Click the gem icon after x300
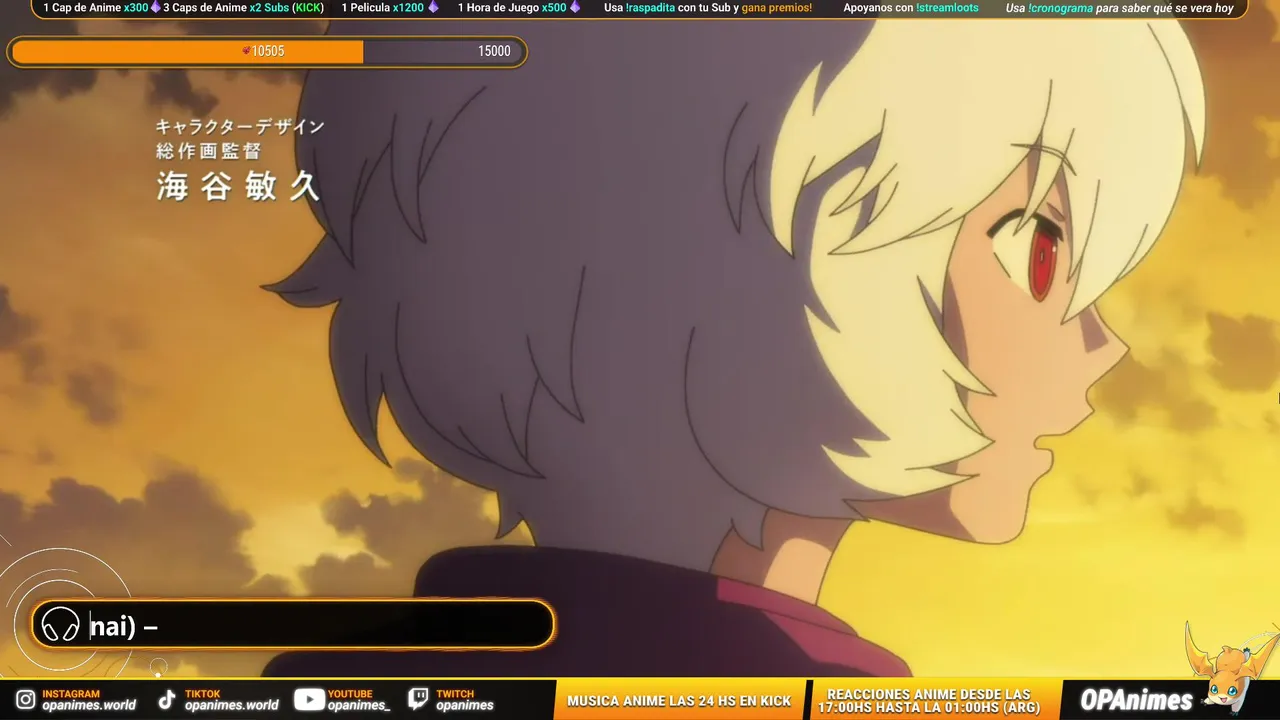The height and width of the screenshot is (720, 1280). (155, 8)
